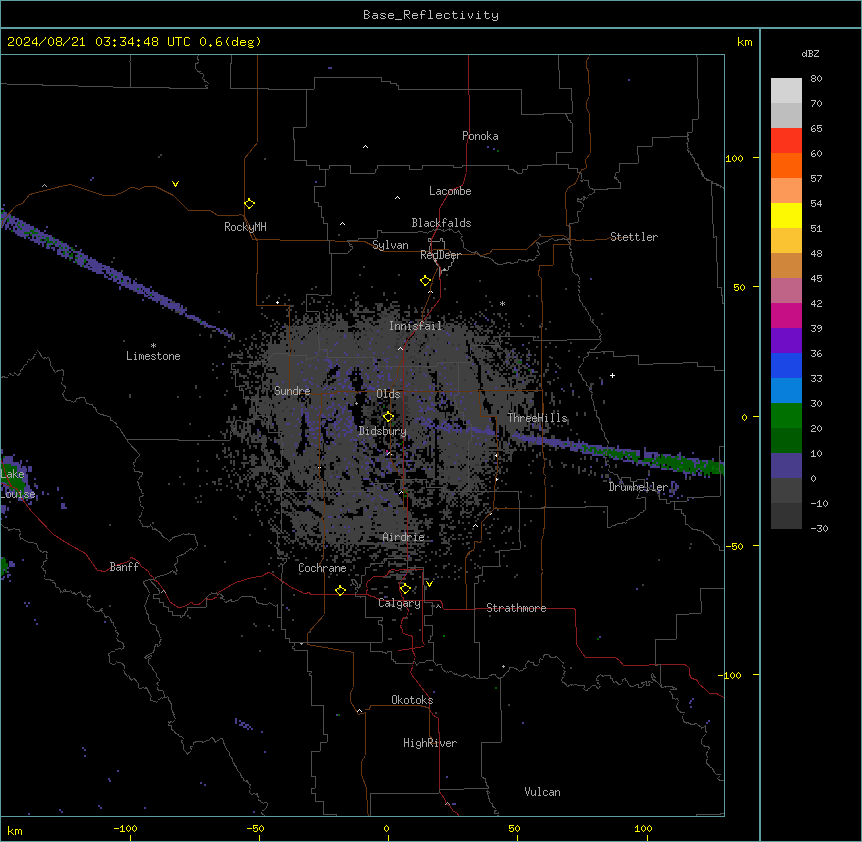Click the Ponoka city label
The width and height of the screenshot is (862, 842).
480,136
